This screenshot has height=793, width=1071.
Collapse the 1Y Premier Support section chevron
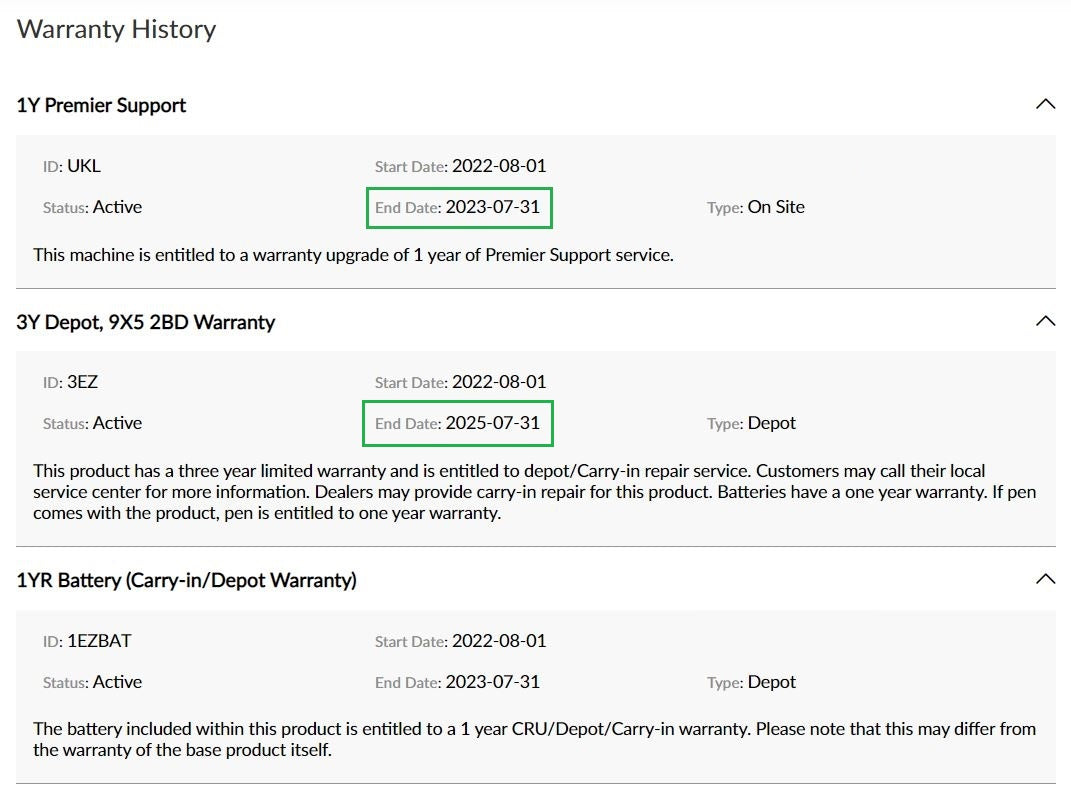pyautogui.click(x=1045, y=105)
